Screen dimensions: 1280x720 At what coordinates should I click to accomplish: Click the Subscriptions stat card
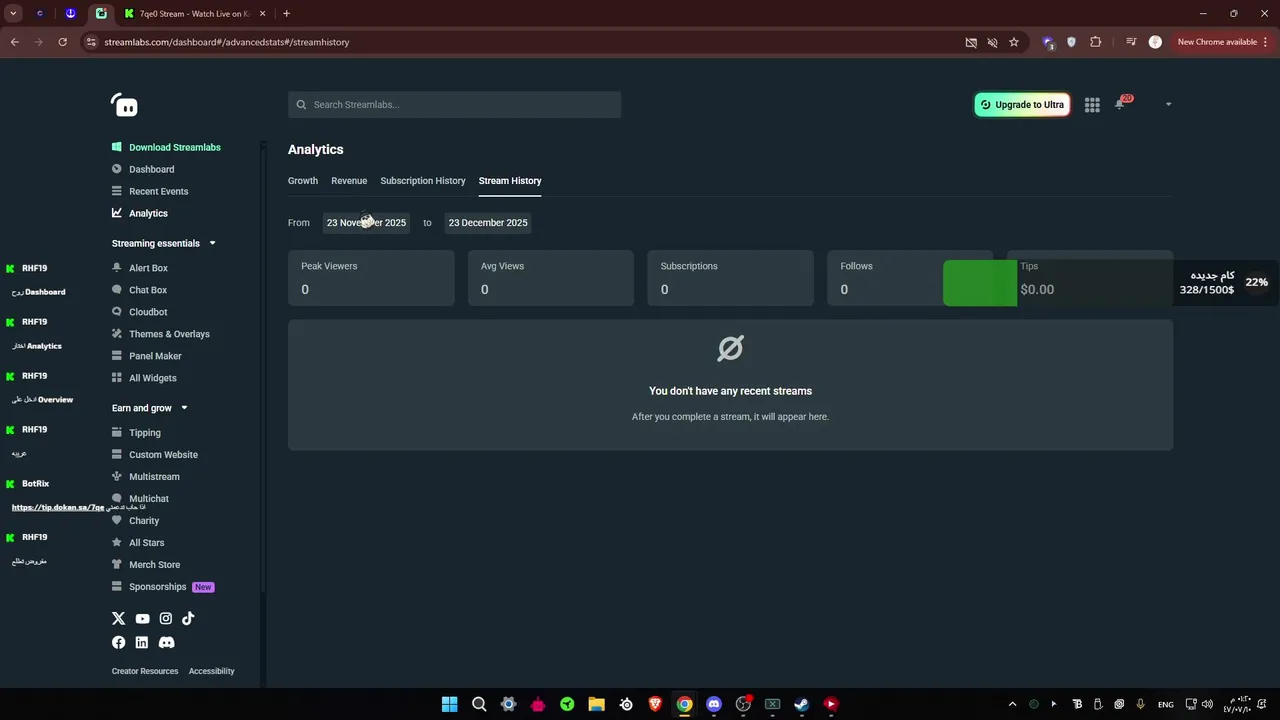point(730,278)
